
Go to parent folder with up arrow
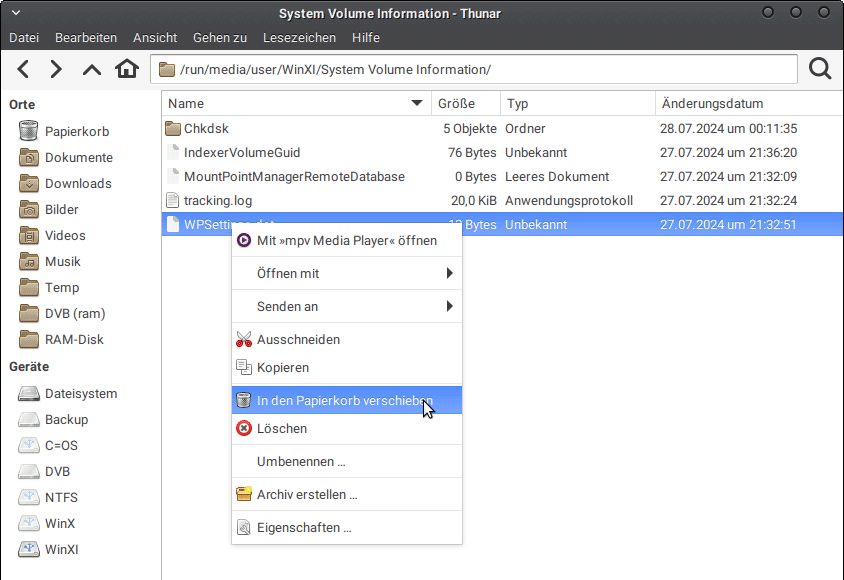coord(92,69)
